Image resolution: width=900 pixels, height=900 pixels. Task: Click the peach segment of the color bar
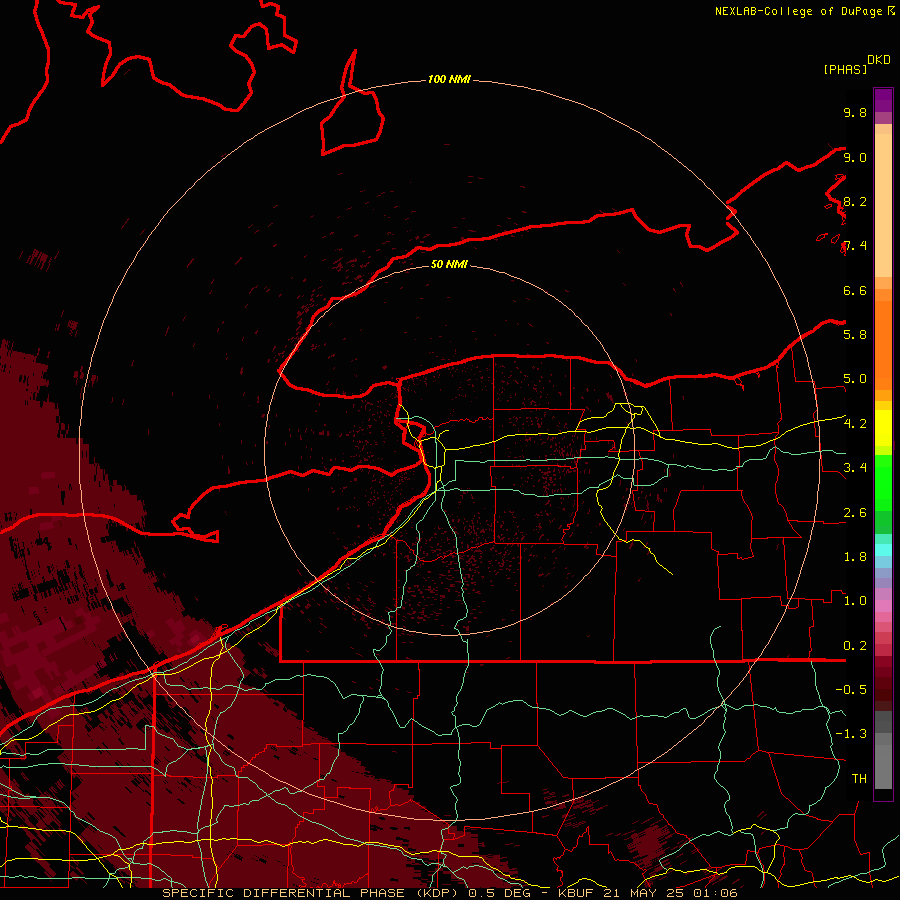click(883, 205)
